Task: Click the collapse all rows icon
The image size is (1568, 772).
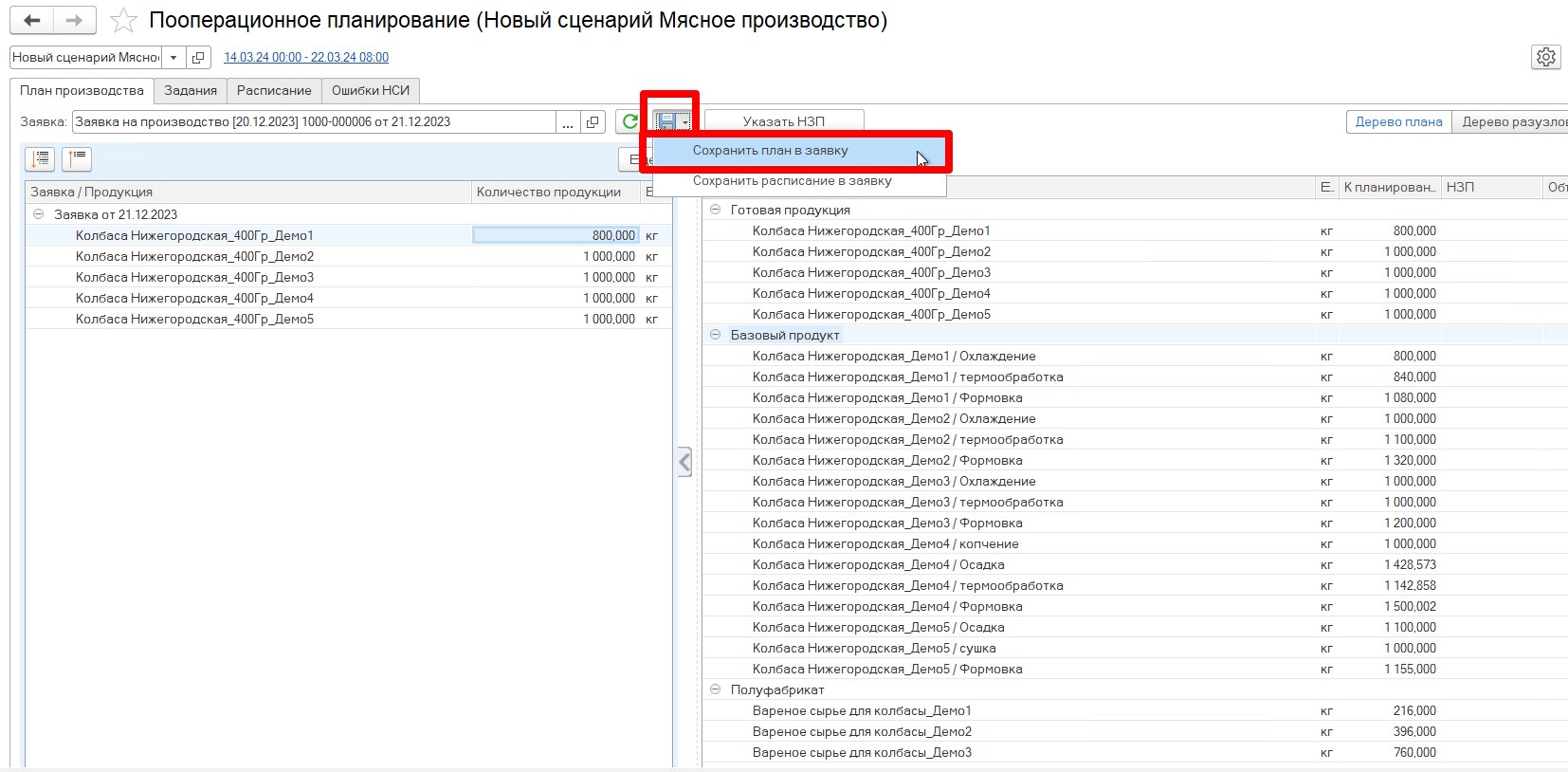Action: pyautogui.click(x=76, y=158)
